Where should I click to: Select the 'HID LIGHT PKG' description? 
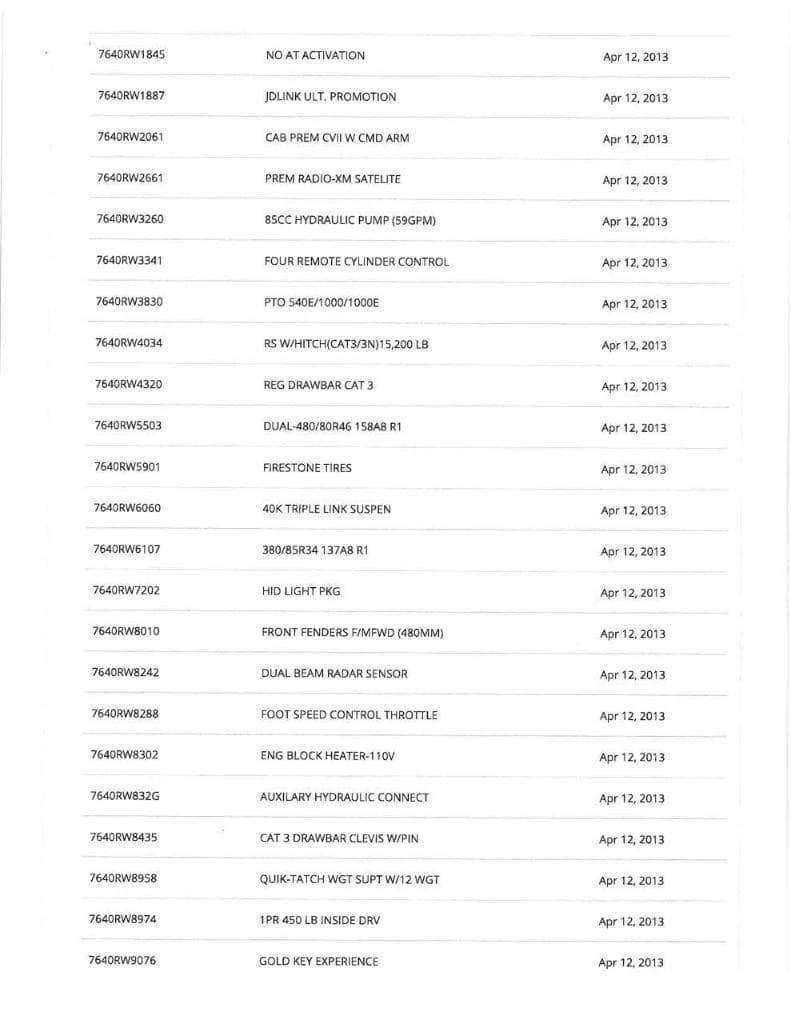301,591
